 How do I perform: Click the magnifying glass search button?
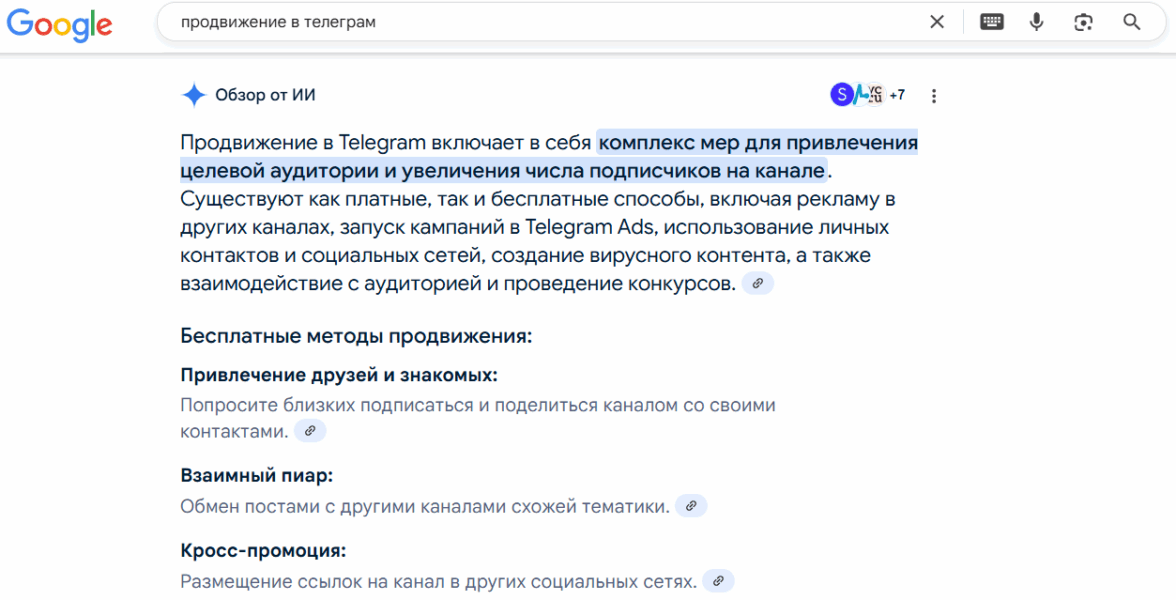pyautogui.click(x=1132, y=22)
